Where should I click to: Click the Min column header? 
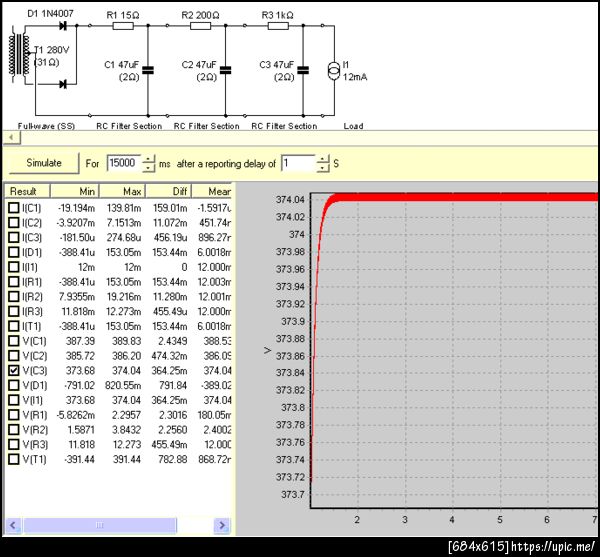[x=75, y=191]
